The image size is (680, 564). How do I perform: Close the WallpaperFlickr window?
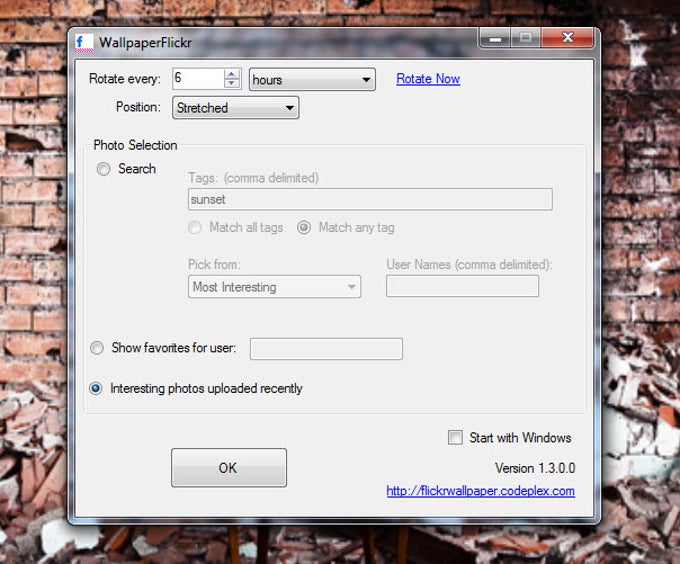pos(567,38)
